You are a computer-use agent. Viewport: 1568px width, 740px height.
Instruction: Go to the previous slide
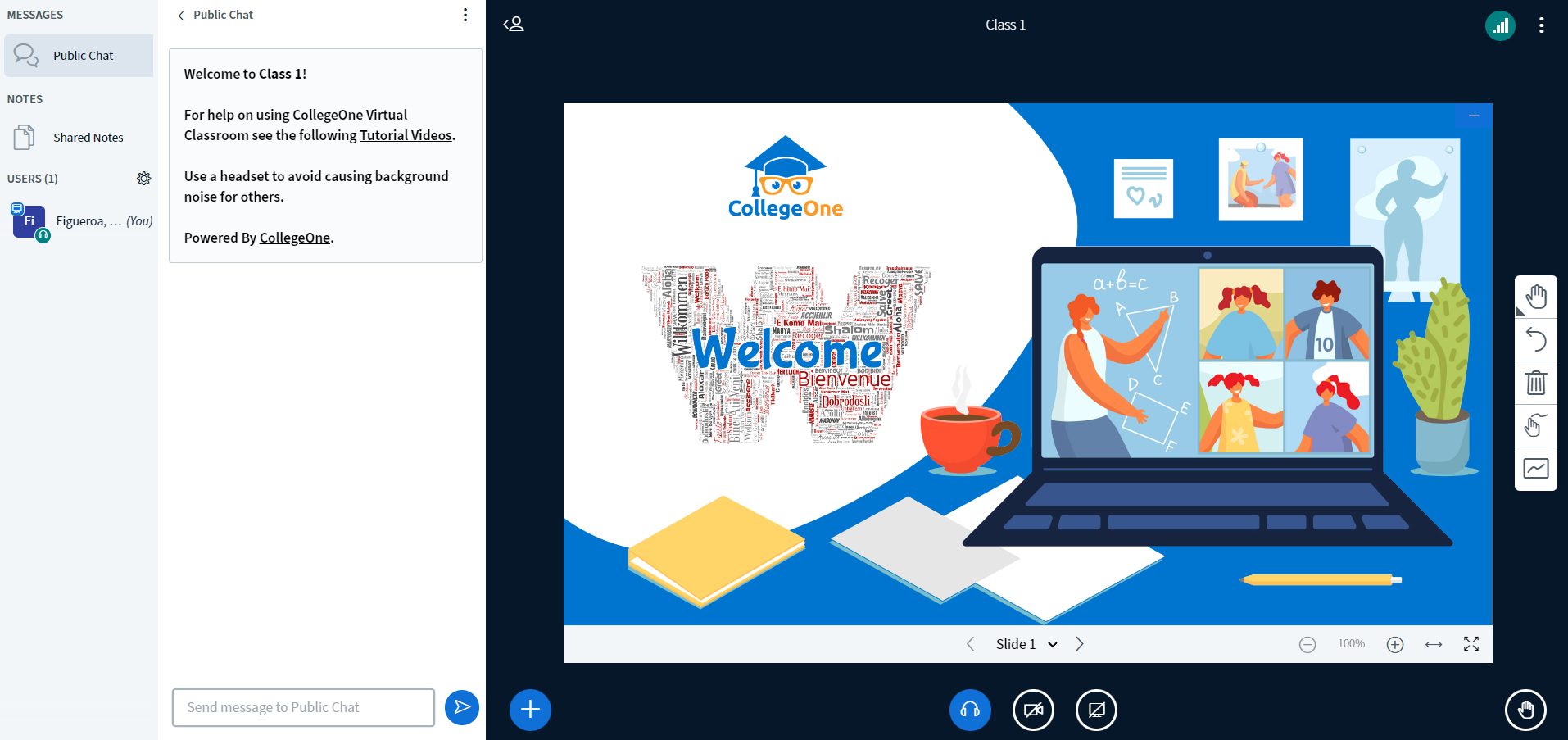pos(971,644)
